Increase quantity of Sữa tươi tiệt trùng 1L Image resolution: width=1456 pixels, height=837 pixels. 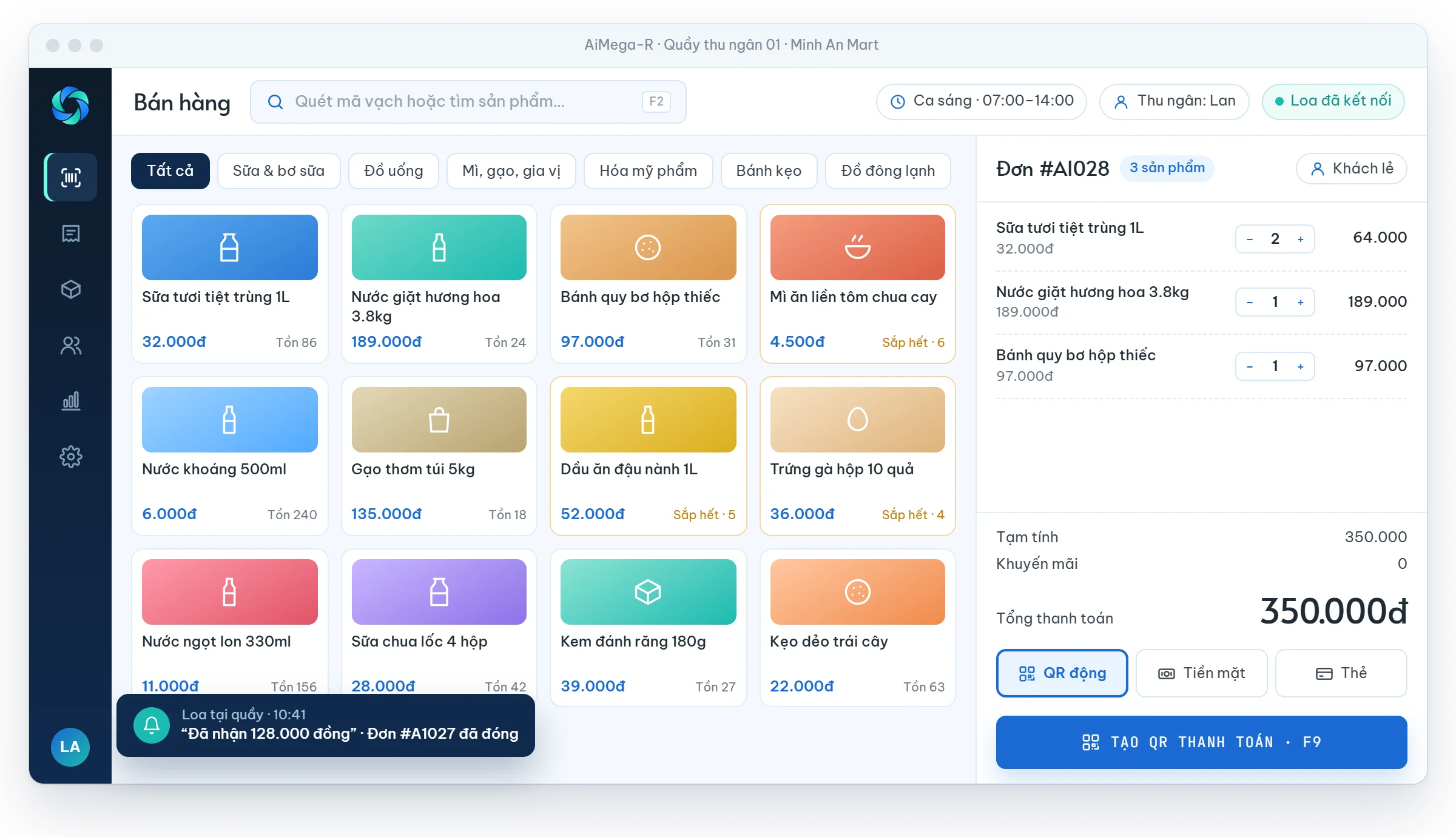1301,239
